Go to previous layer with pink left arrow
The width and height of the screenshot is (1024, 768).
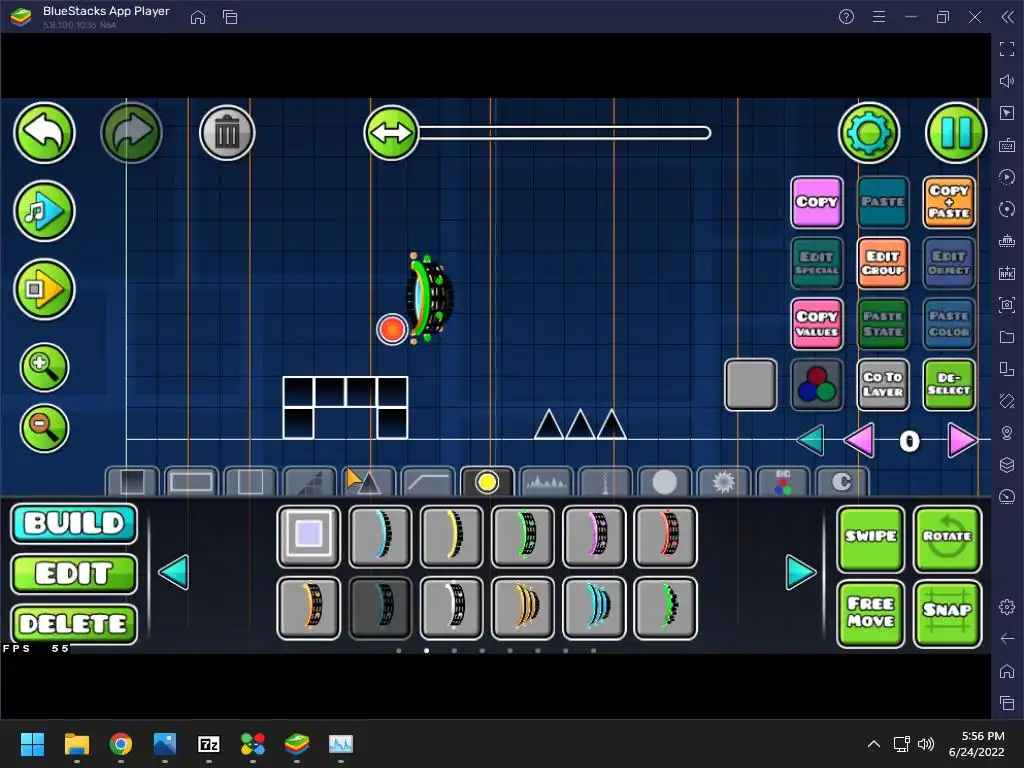tap(859, 441)
